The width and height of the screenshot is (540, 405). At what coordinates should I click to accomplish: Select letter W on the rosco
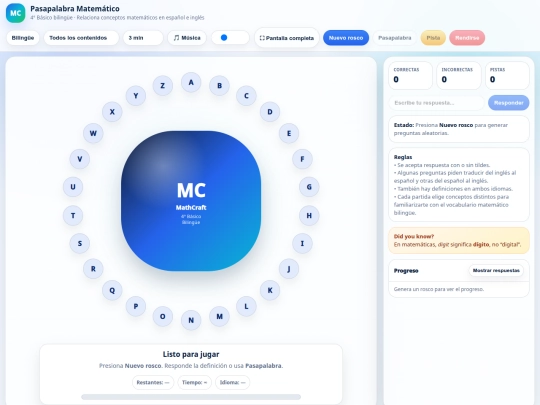pos(93,133)
